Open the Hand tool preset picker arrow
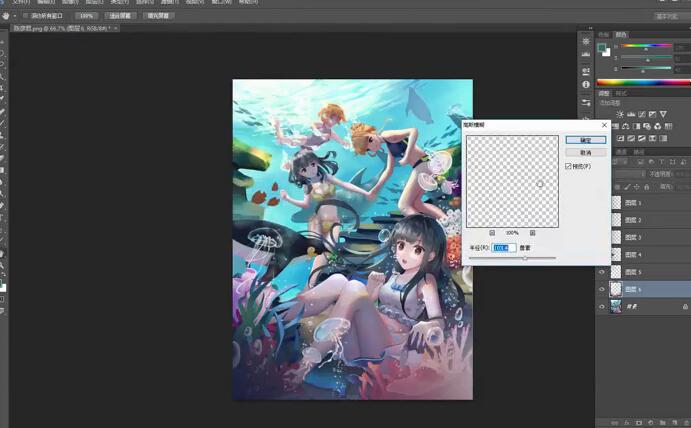 pyautogui.click(x=14, y=16)
